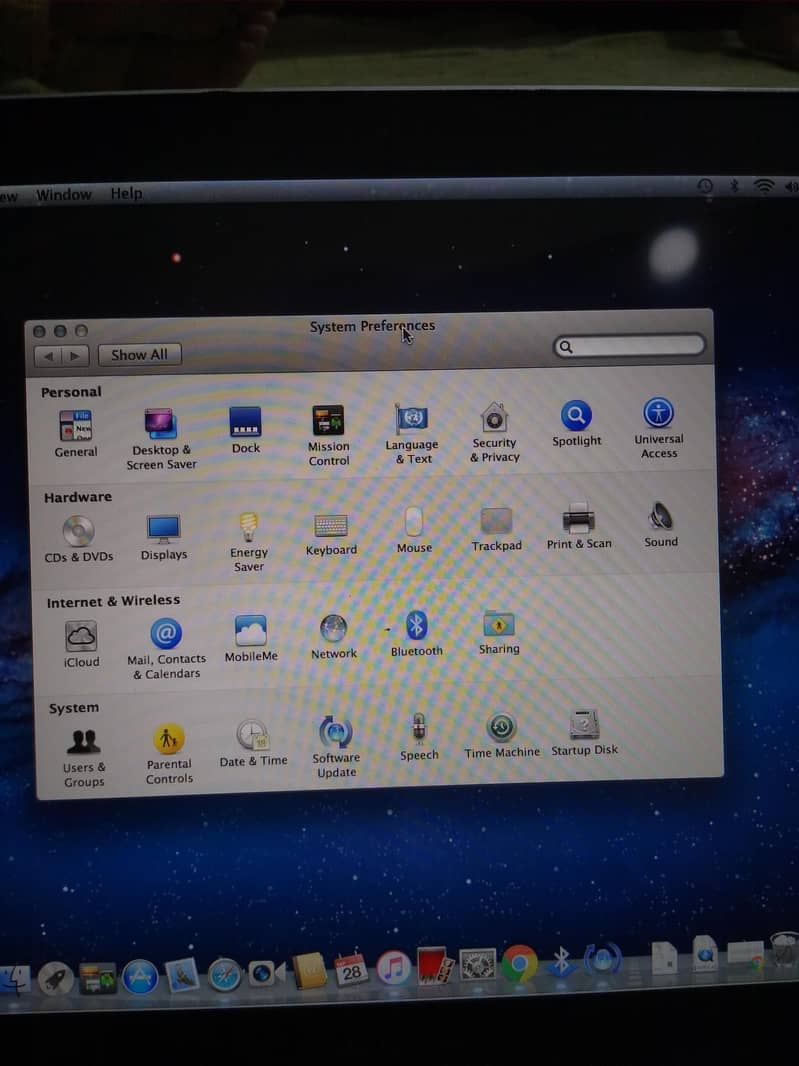Open Photo Booth from the Dock

click(x=435, y=965)
